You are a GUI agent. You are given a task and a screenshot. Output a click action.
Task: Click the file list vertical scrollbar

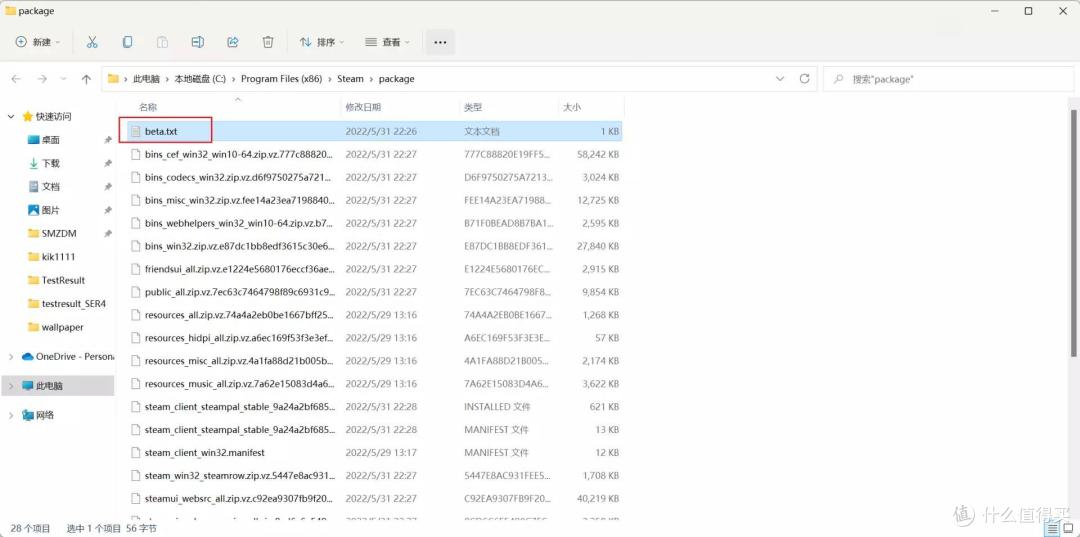coord(1076,234)
